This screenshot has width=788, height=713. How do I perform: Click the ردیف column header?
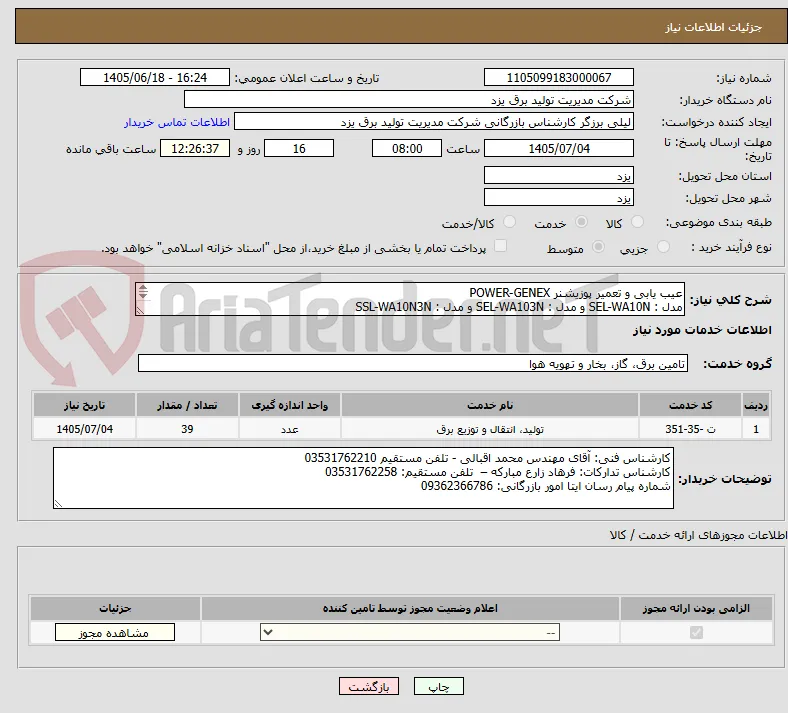756,405
